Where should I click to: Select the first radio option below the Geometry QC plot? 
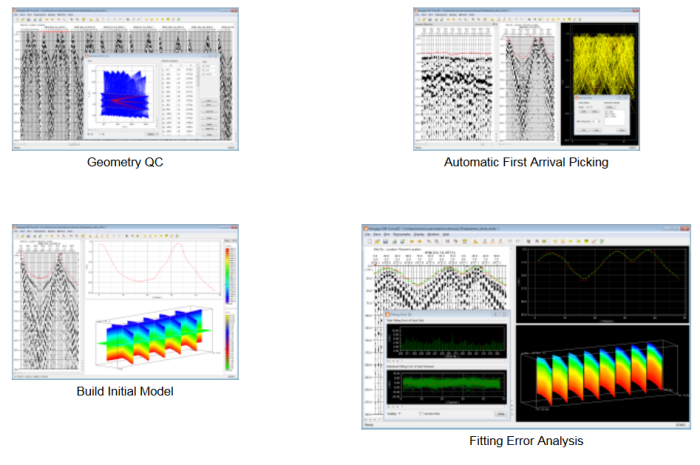[91, 136]
